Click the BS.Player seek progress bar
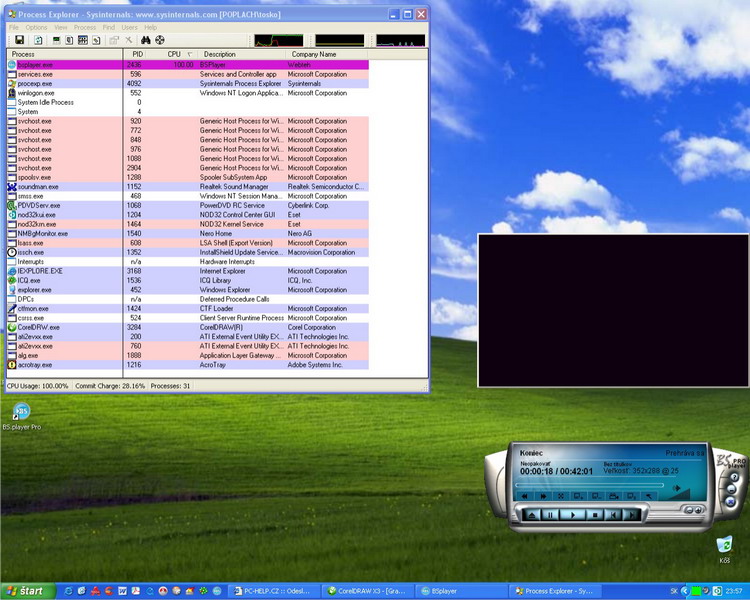The image size is (750, 600). click(x=590, y=482)
